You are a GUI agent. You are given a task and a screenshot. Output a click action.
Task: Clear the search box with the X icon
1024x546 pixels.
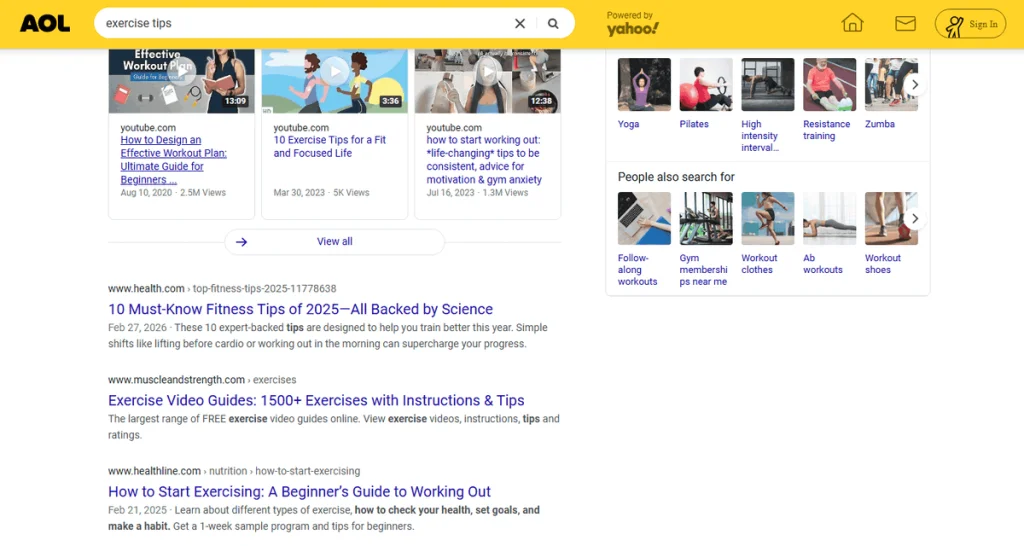[520, 24]
